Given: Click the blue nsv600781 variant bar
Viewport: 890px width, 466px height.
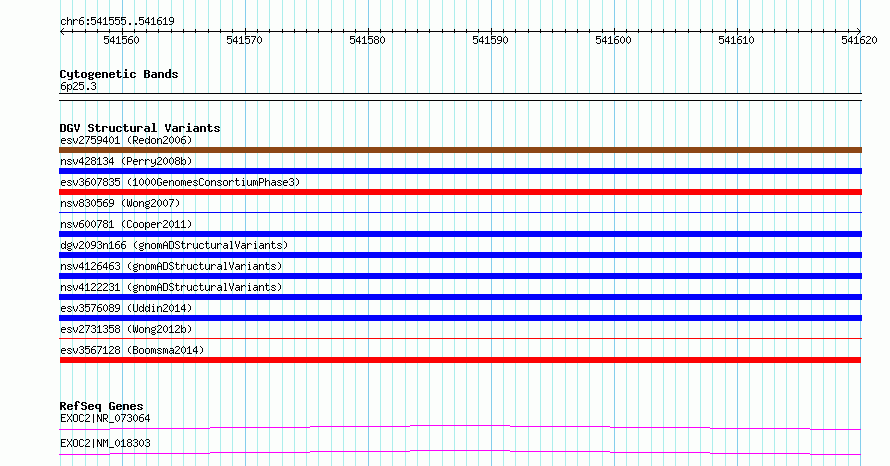Looking at the screenshot, I should click(x=460, y=234).
